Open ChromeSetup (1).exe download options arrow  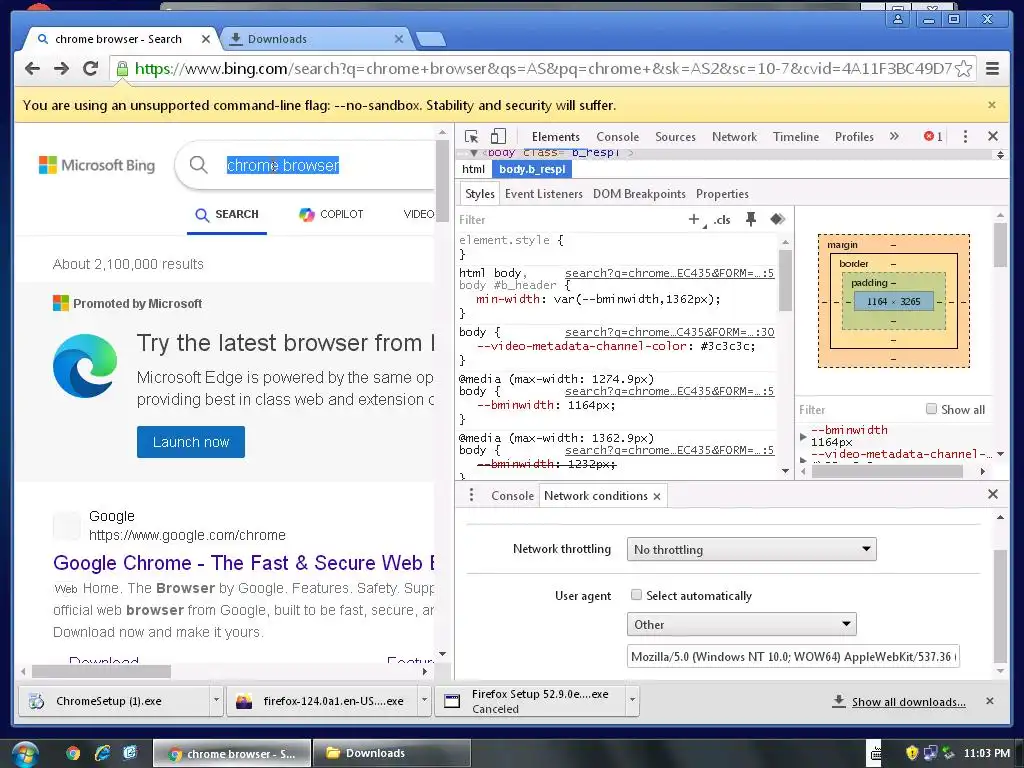click(216, 700)
